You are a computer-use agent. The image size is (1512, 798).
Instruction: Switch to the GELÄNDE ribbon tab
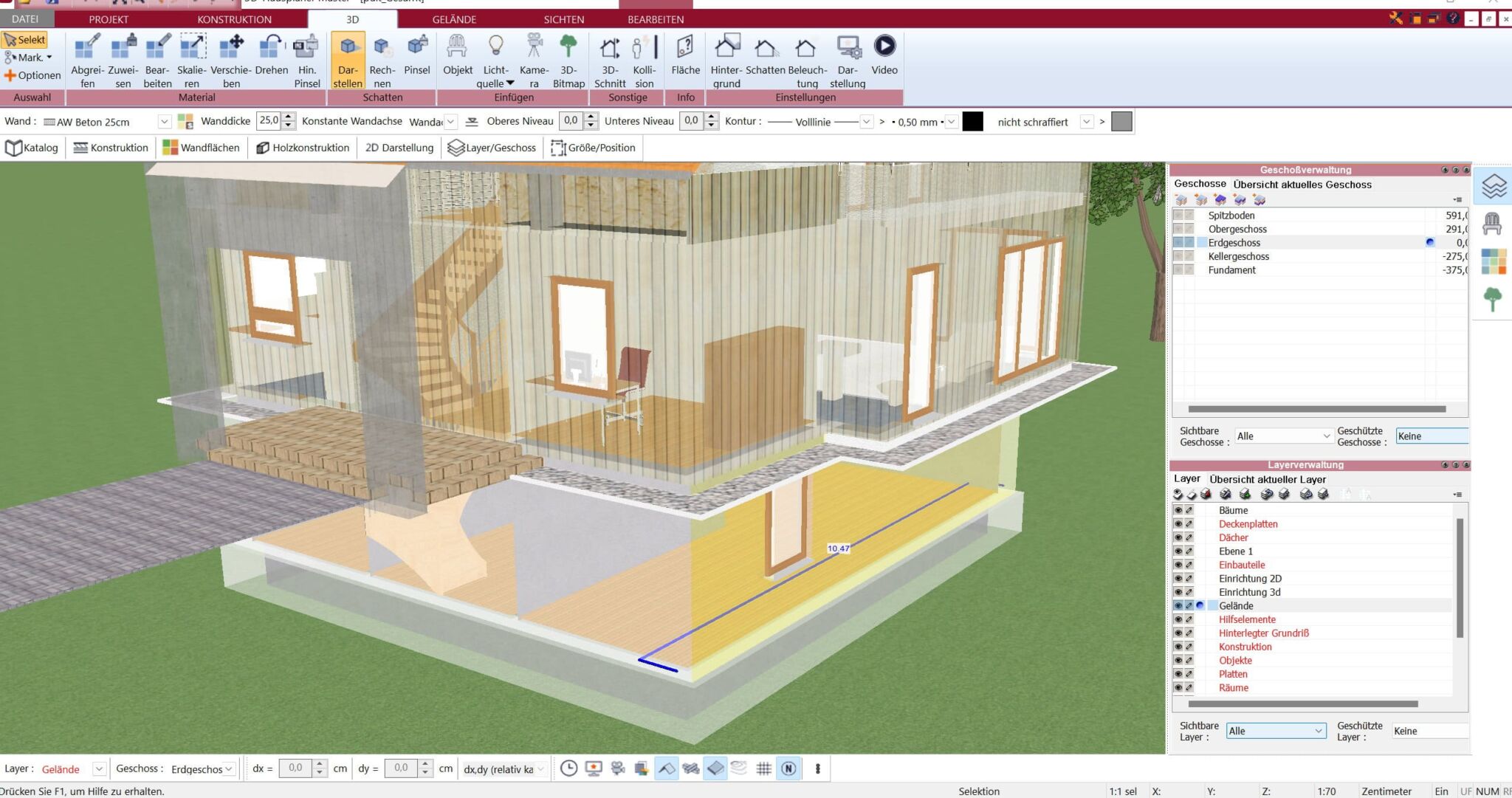tap(455, 19)
